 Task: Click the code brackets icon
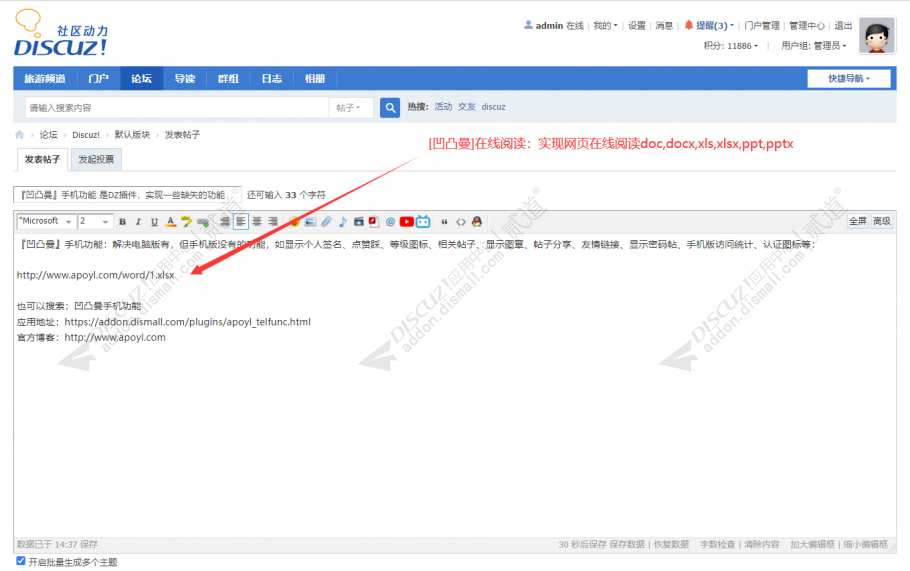tap(461, 222)
